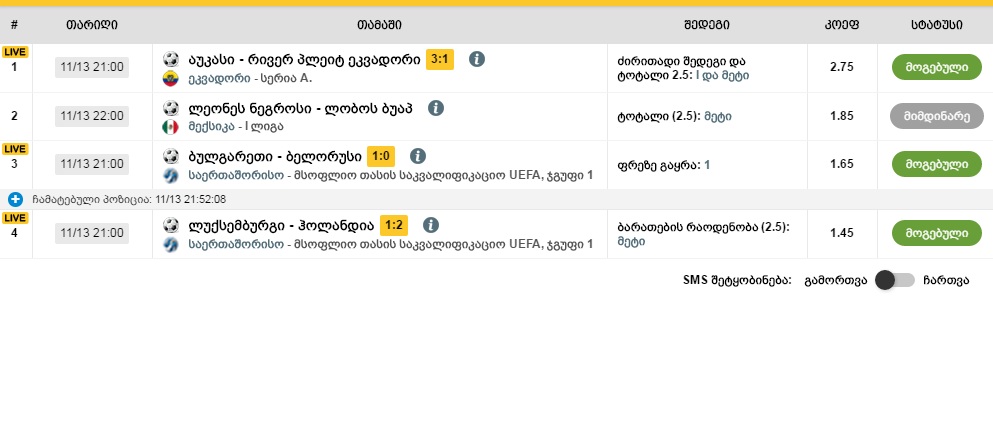Click the თარიღი column header

coord(92,23)
